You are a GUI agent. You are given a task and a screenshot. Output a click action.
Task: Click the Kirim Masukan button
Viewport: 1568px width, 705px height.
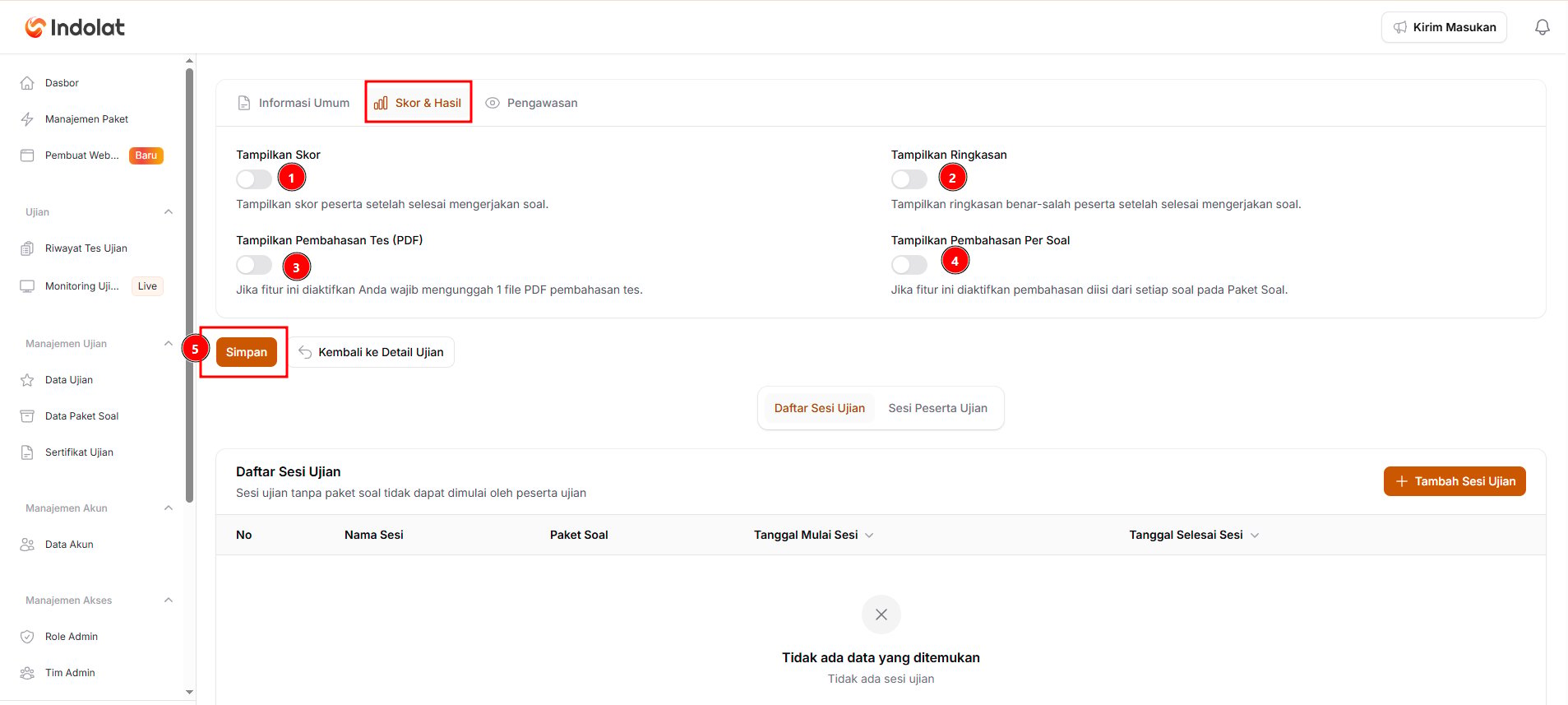pyautogui.click(x=1444, y=27)
